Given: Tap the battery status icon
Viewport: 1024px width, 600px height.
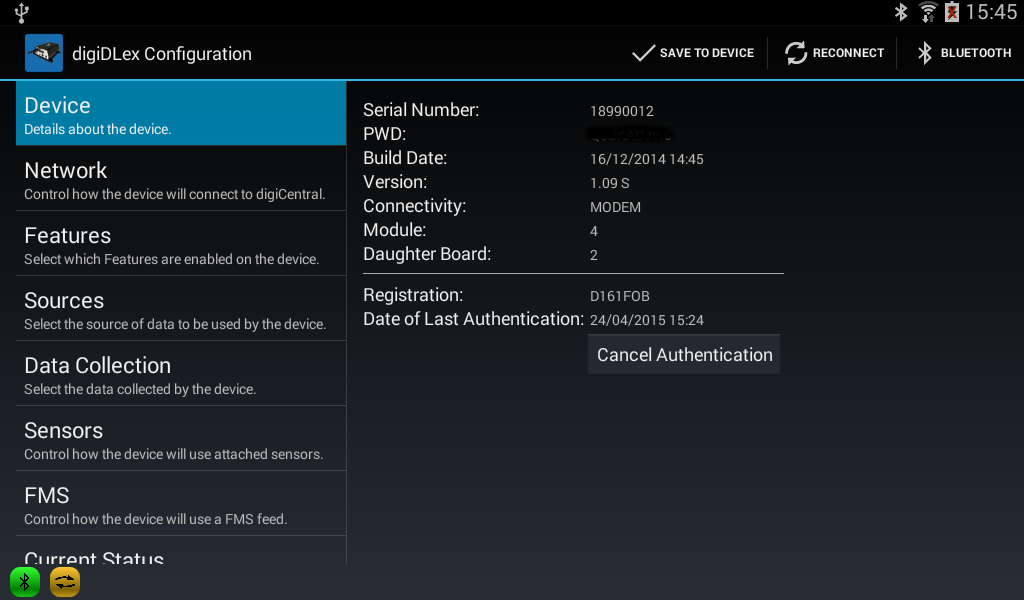Looking at the screenshot, I should (x=952, y=12).
